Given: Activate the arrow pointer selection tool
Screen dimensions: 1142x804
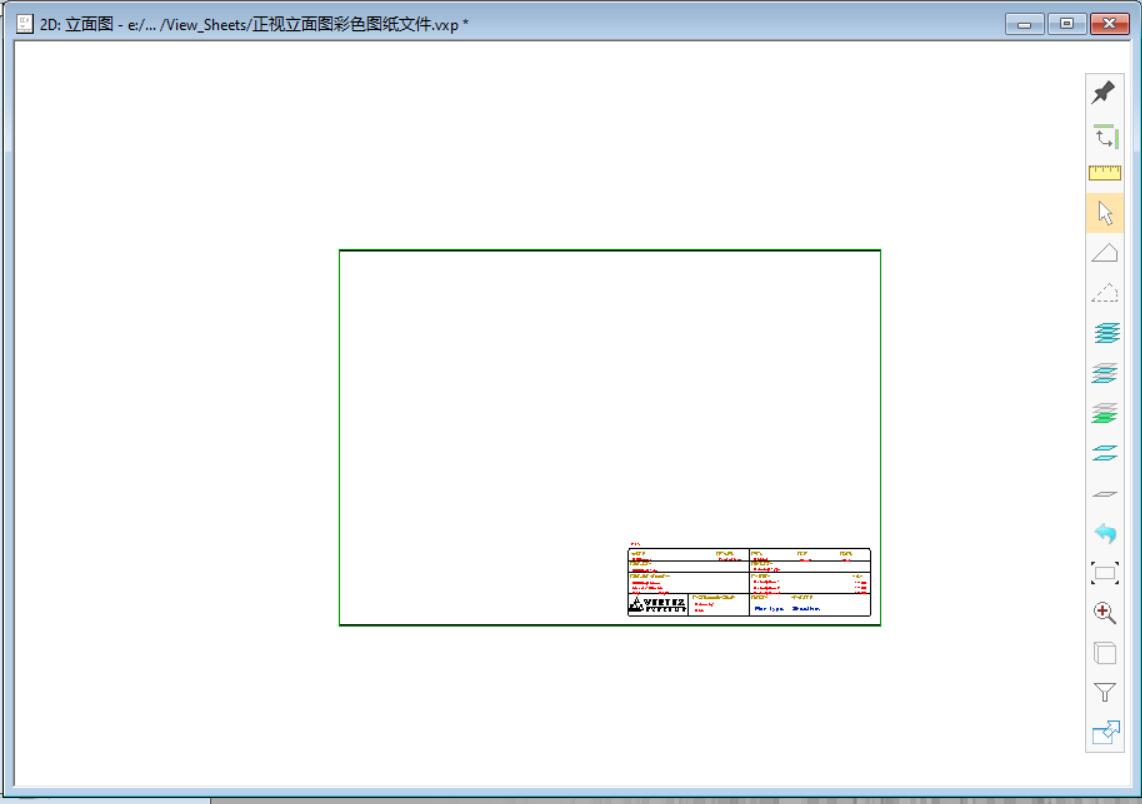Looking at the screenshot, I should pyautogui.click(x=1104, y=213).
